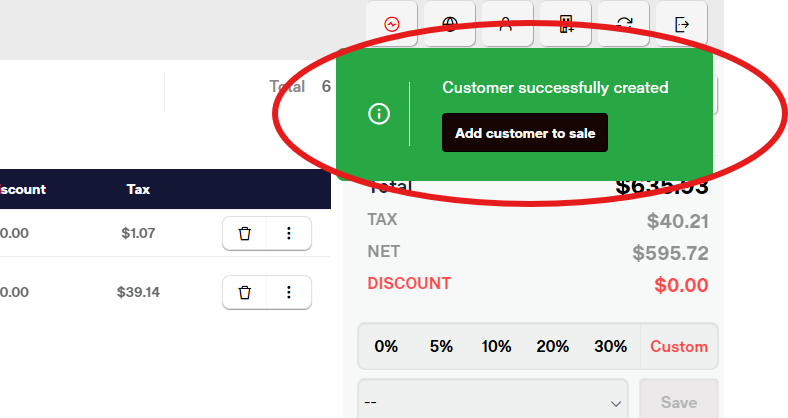
Task: Open more options for $39.14 tax row
Action: point(289,292)
